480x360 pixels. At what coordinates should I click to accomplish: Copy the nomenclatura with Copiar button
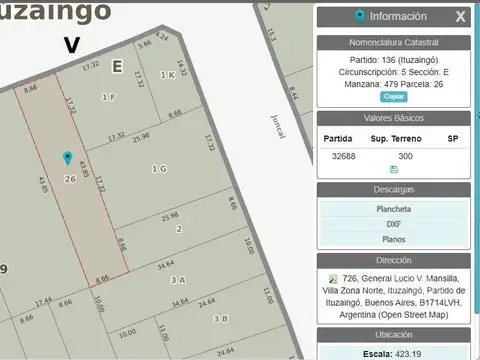[394, 97]
